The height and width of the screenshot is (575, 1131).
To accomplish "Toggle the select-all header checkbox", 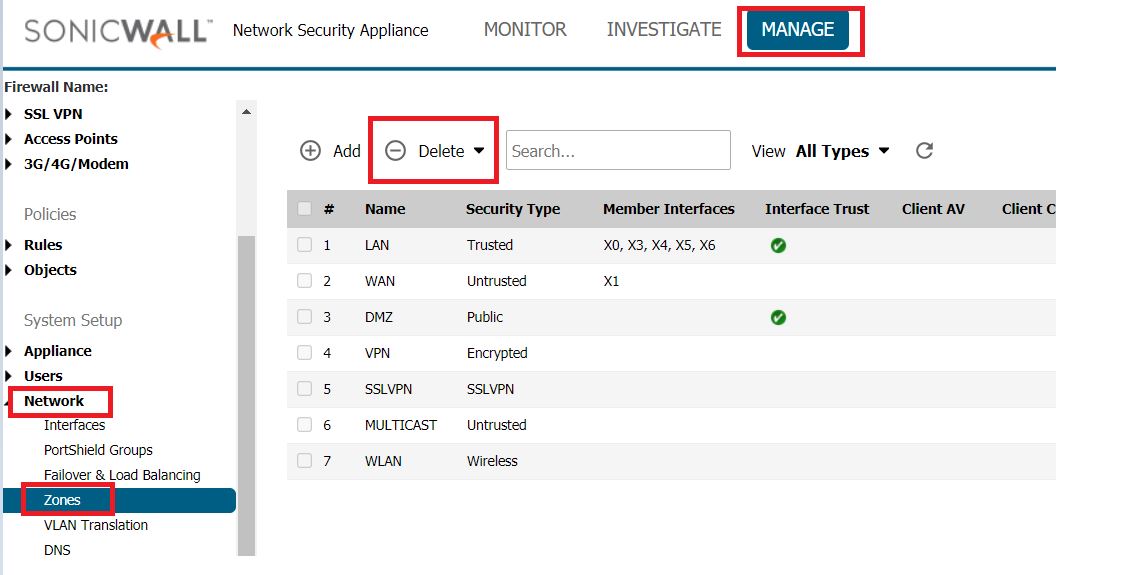I will pyautogui.click(x=304, y=209).
